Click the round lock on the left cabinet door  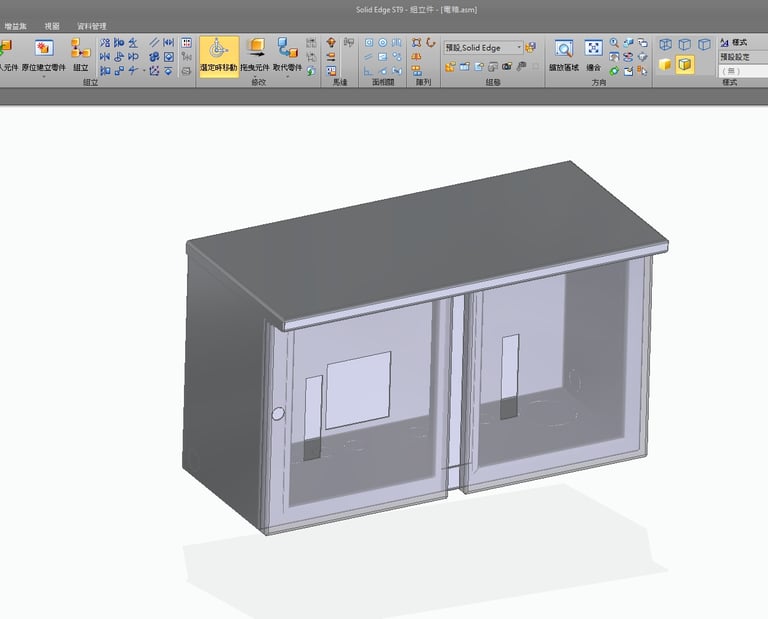[278, 413]
